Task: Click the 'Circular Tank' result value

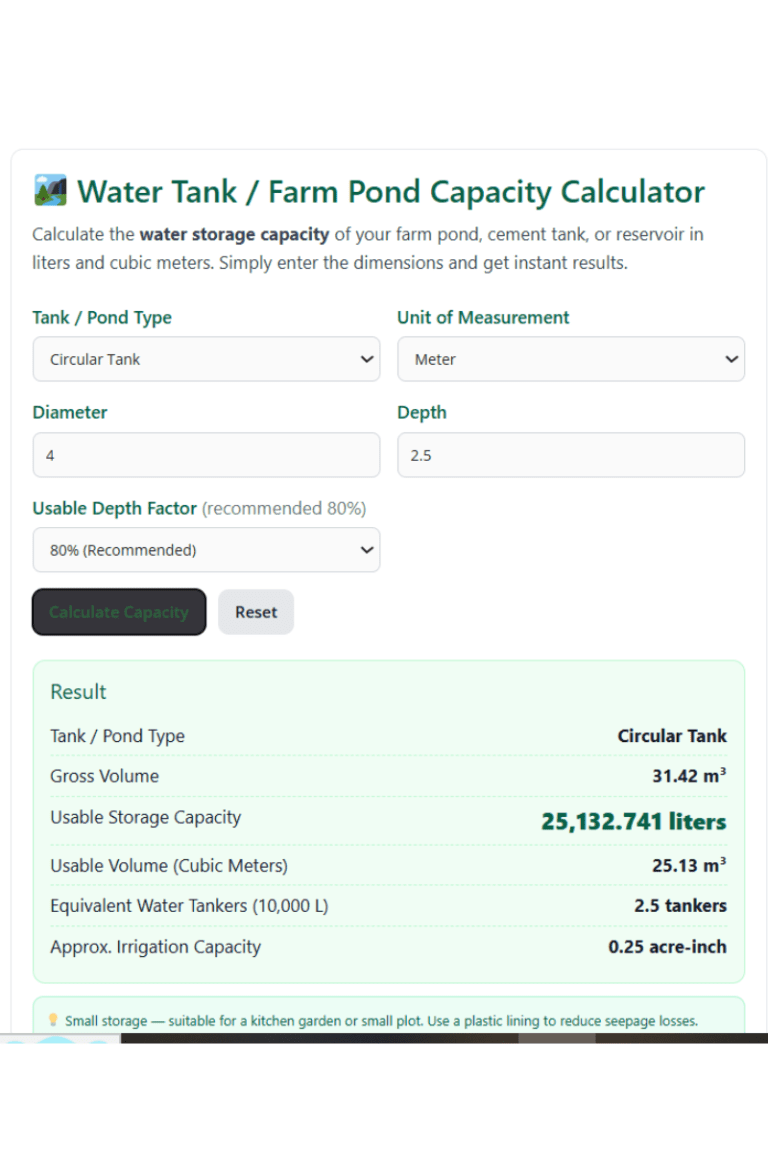Action: tap(672, 736)
